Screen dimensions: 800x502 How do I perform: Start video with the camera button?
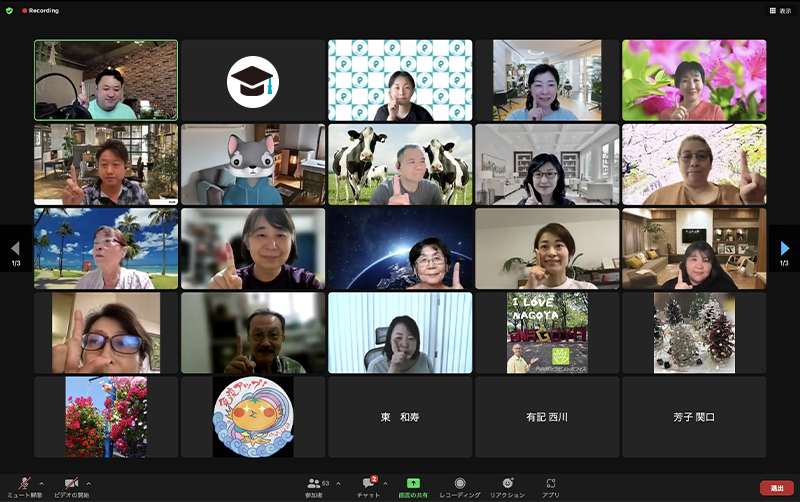[x=71, y=484]
